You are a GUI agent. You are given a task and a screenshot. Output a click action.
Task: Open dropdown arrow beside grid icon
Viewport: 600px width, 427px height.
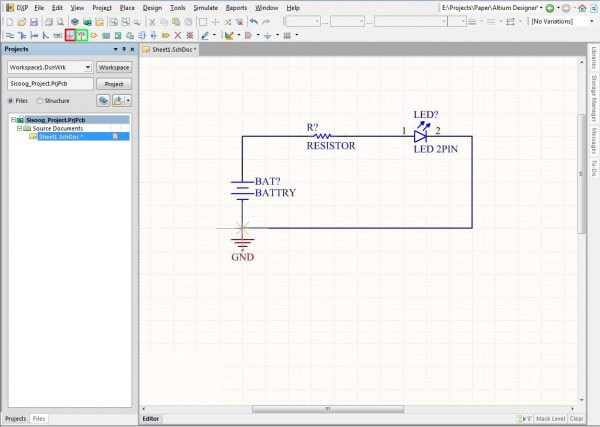click(x=297, y=35)
